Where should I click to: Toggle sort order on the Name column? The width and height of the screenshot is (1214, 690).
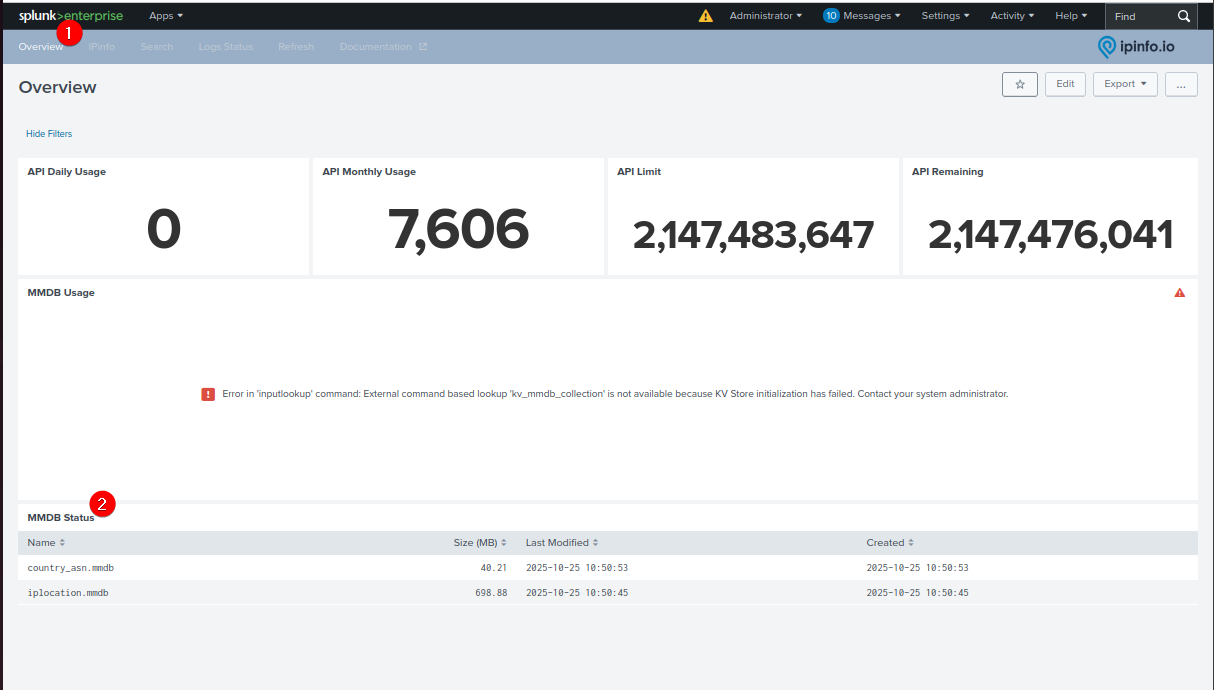click(46, 542)
